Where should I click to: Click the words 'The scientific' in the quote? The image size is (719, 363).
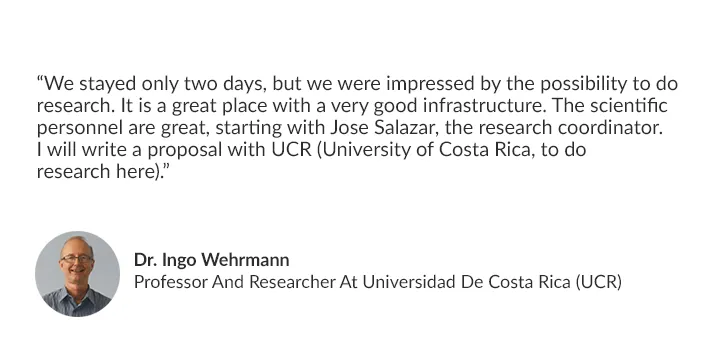(609, 106)
